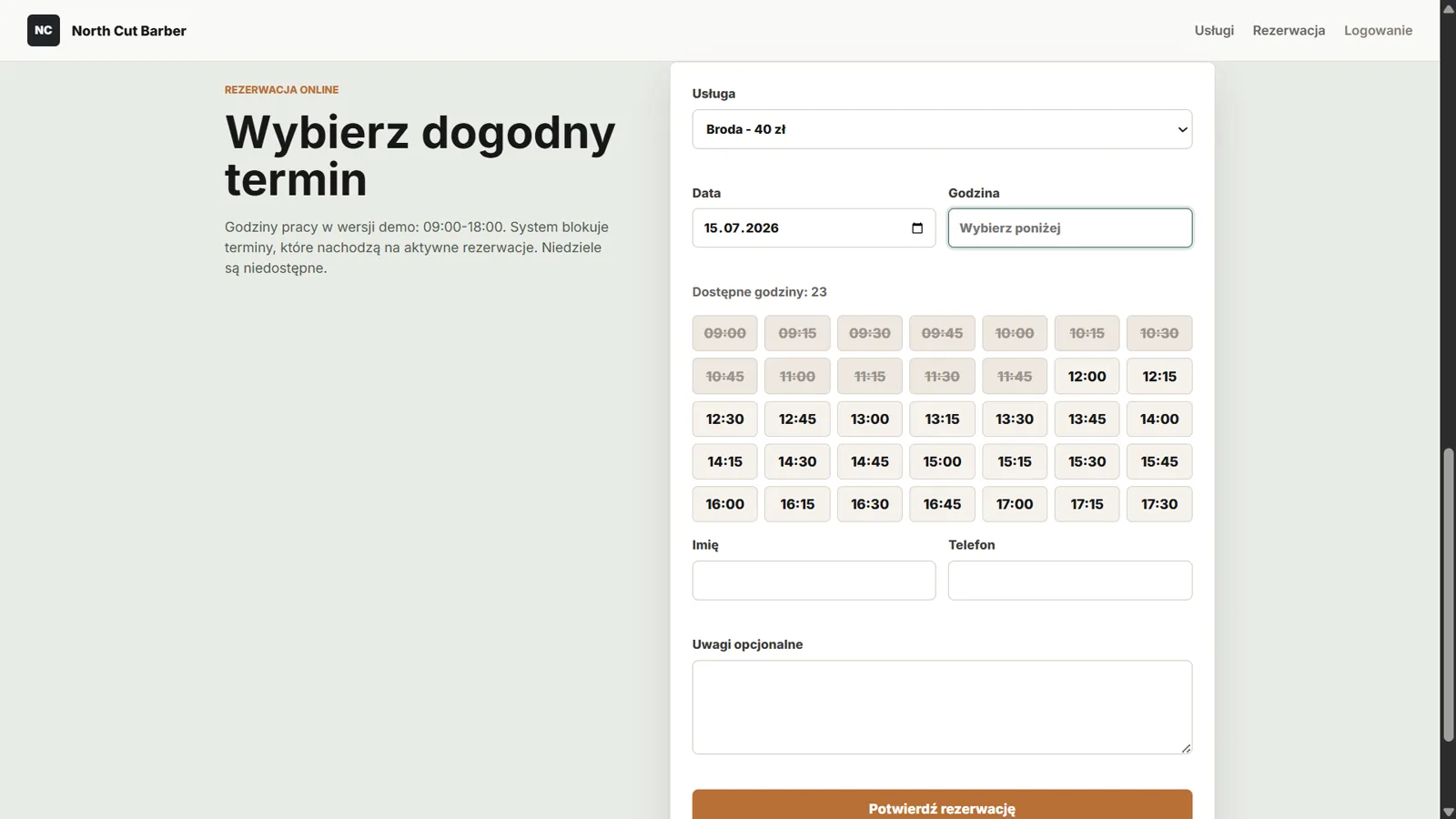
Task: Pick the 13:30 time slot
Action: click(x=1015, y=419)
